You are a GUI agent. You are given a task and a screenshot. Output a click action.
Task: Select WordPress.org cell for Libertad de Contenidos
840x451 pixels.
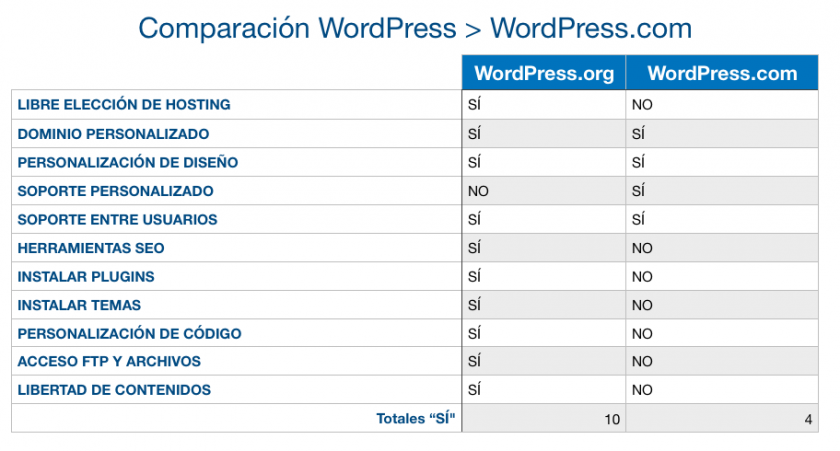click(x=544, y=389)
